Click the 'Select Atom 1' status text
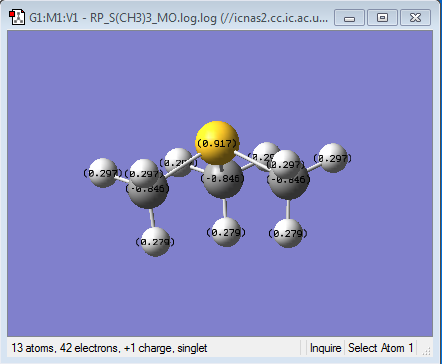 (x=381, y=348)
